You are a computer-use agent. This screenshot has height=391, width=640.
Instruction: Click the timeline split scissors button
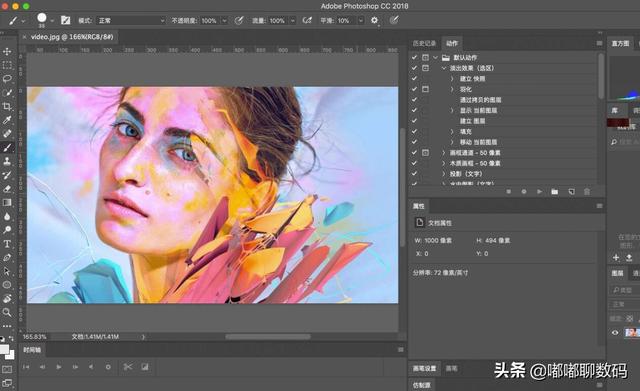tap(128, 367)
